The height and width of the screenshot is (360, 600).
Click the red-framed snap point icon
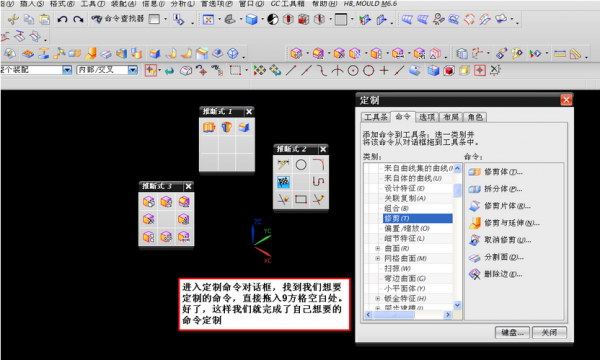click(x=480, y=70)
